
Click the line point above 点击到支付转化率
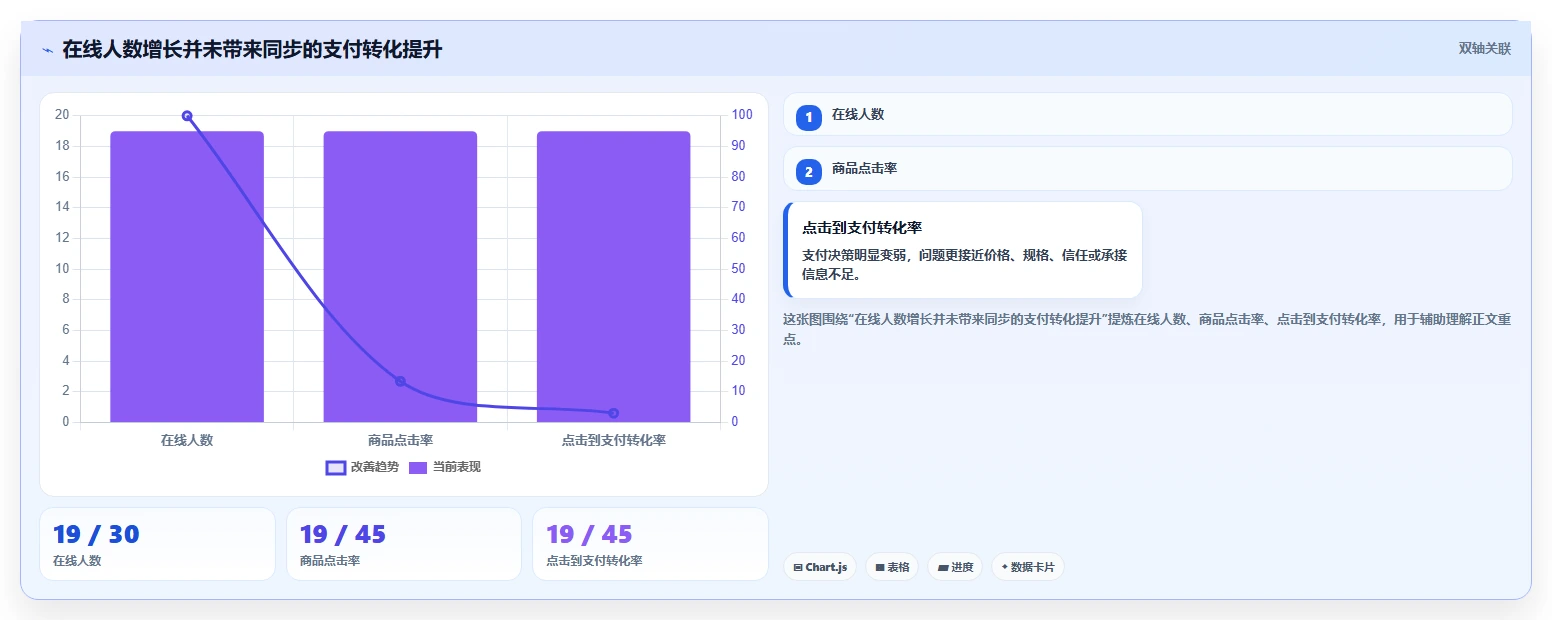point(613,413)
